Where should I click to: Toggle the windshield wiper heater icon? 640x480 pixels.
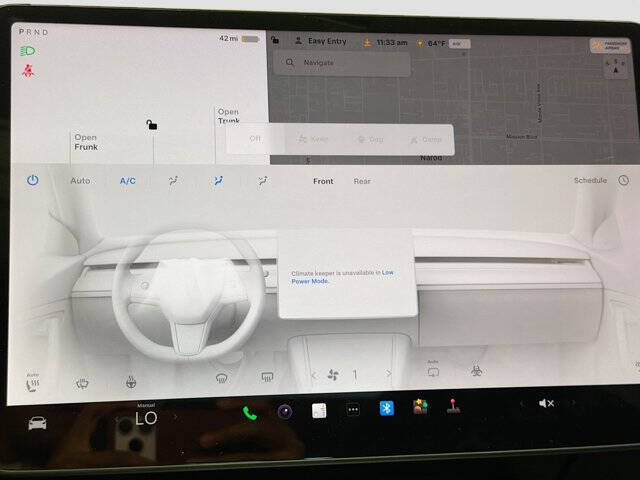click(x=82, y=383)
